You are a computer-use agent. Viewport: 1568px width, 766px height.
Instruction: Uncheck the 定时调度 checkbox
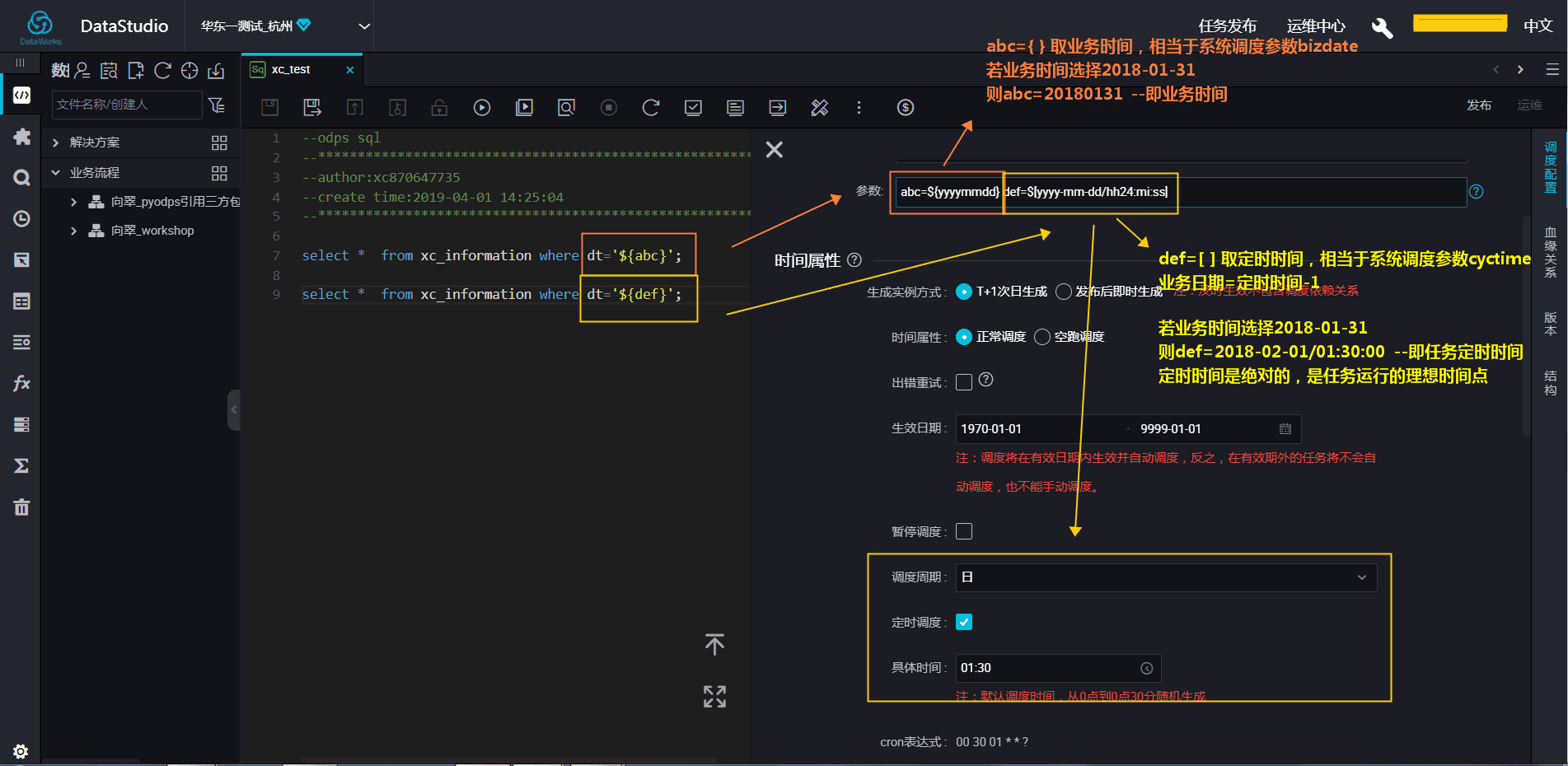tap(964, 622)
